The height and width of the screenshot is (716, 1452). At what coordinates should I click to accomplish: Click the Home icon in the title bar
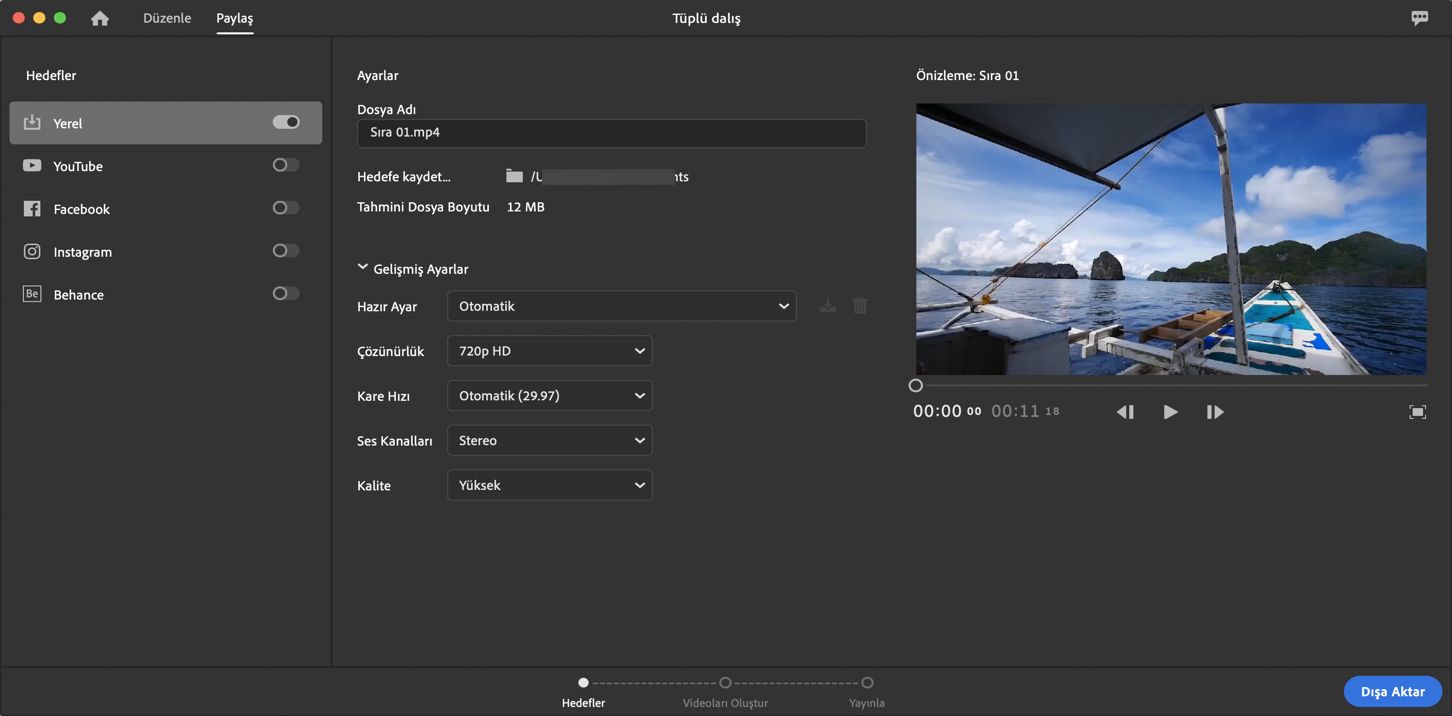pos(100,18)
